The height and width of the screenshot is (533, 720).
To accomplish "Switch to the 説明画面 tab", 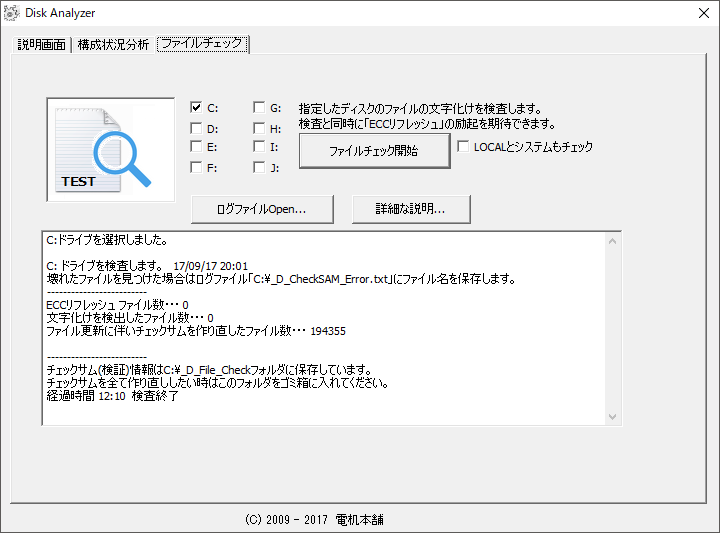I will click(41, 45).
